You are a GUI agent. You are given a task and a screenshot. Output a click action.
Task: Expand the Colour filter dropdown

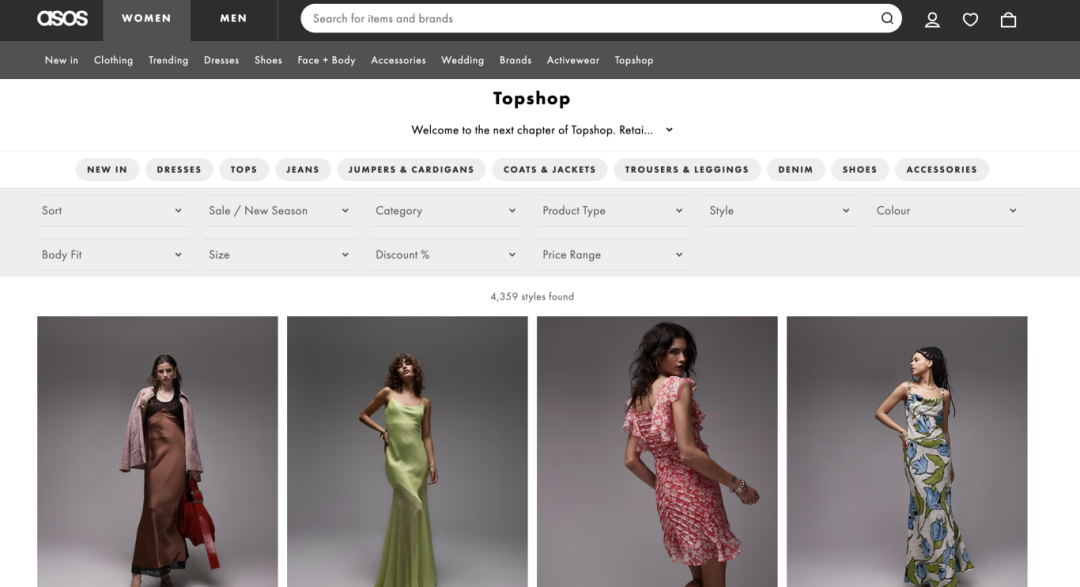tap(945, 211)
